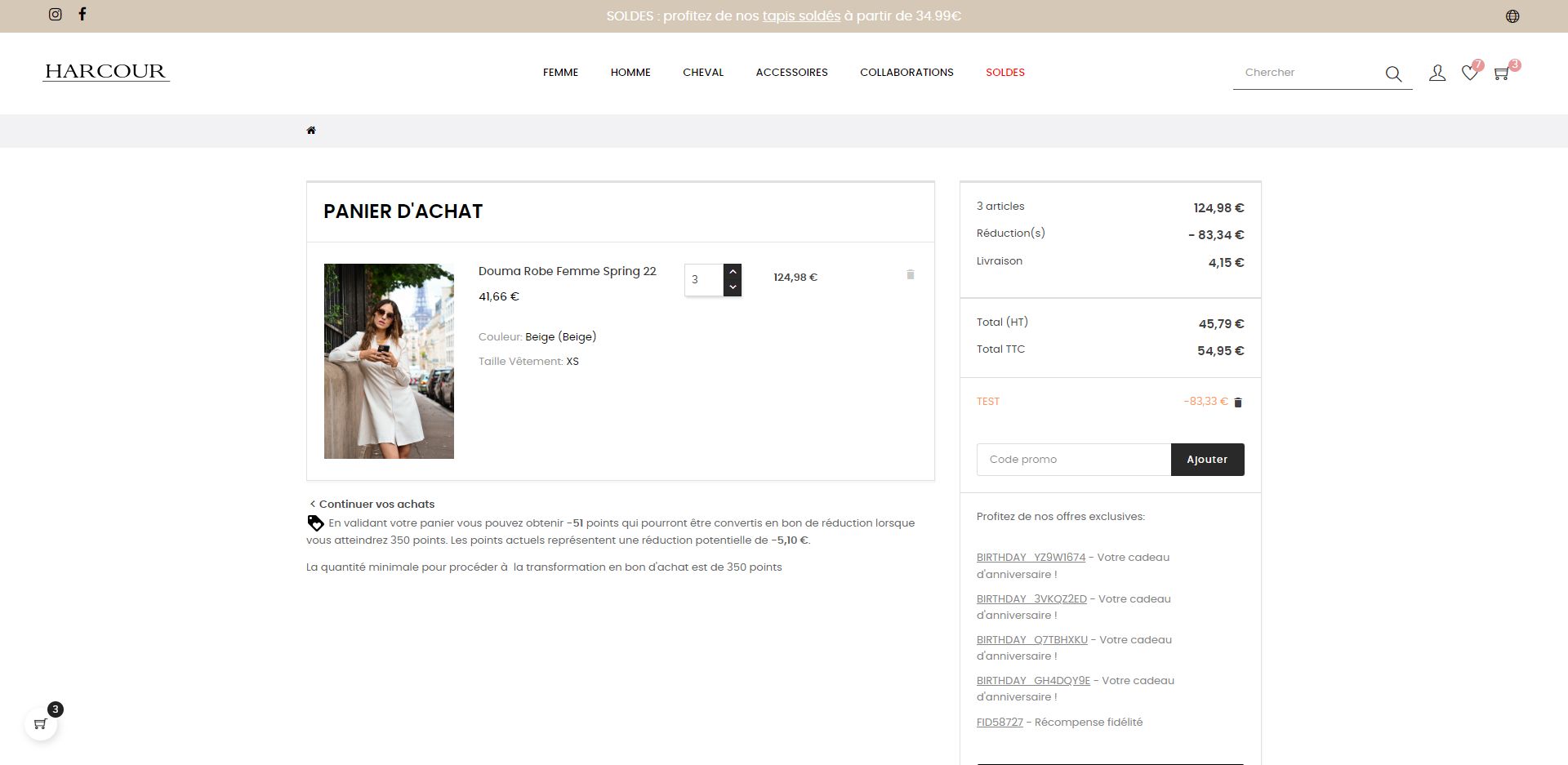The width and height of the screenshot is (1568, 765).
Task: Click the Total TTC amount 54,95 €
Action: click(1221, 351)
